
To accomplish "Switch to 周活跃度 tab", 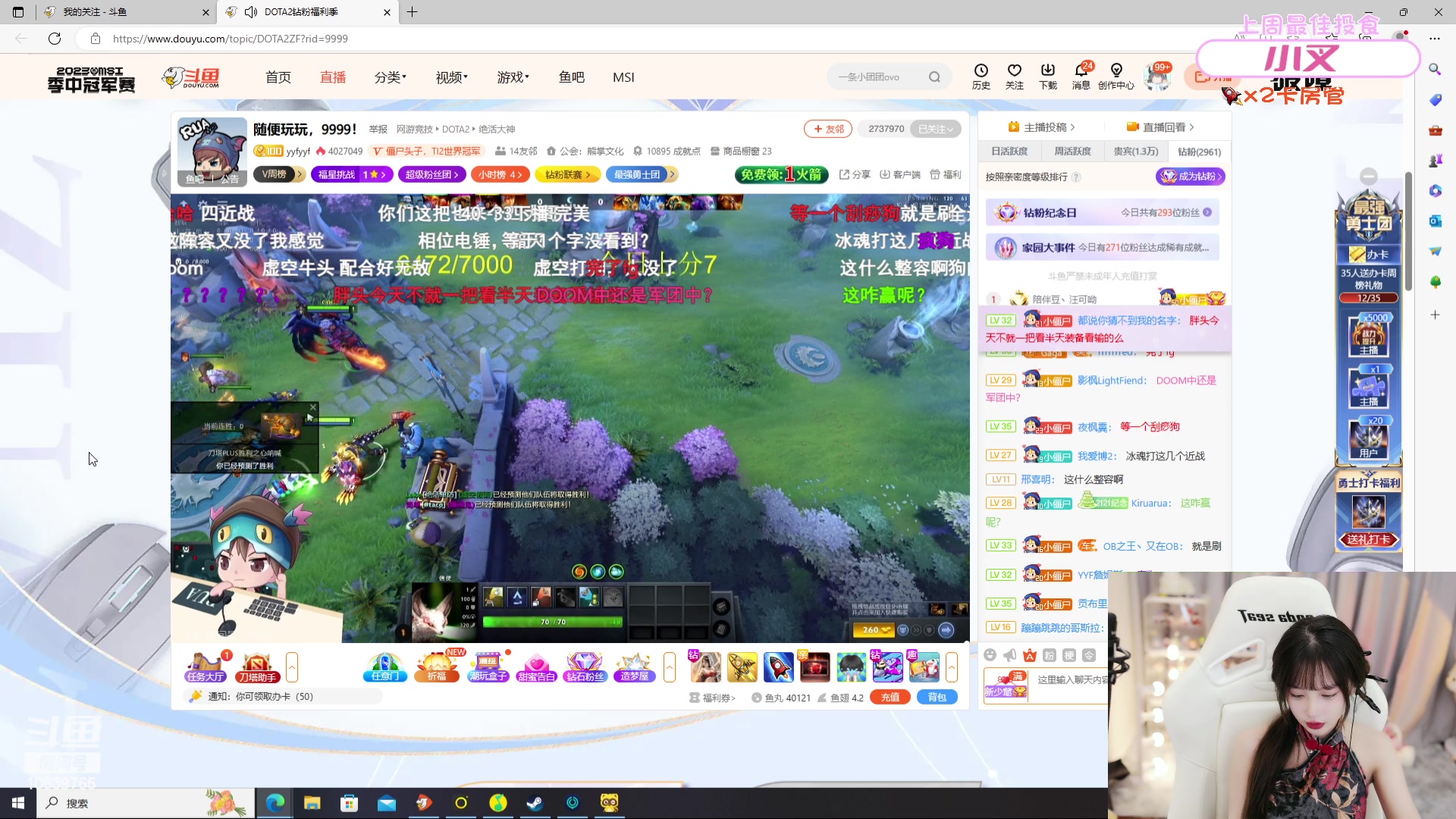I will pyautogui.click(x=1072, y=152).
